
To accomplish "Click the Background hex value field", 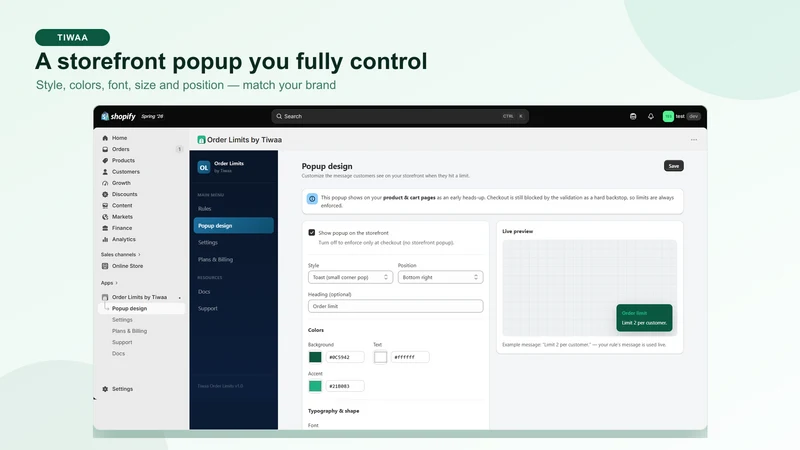I will (x=345, y=357).
